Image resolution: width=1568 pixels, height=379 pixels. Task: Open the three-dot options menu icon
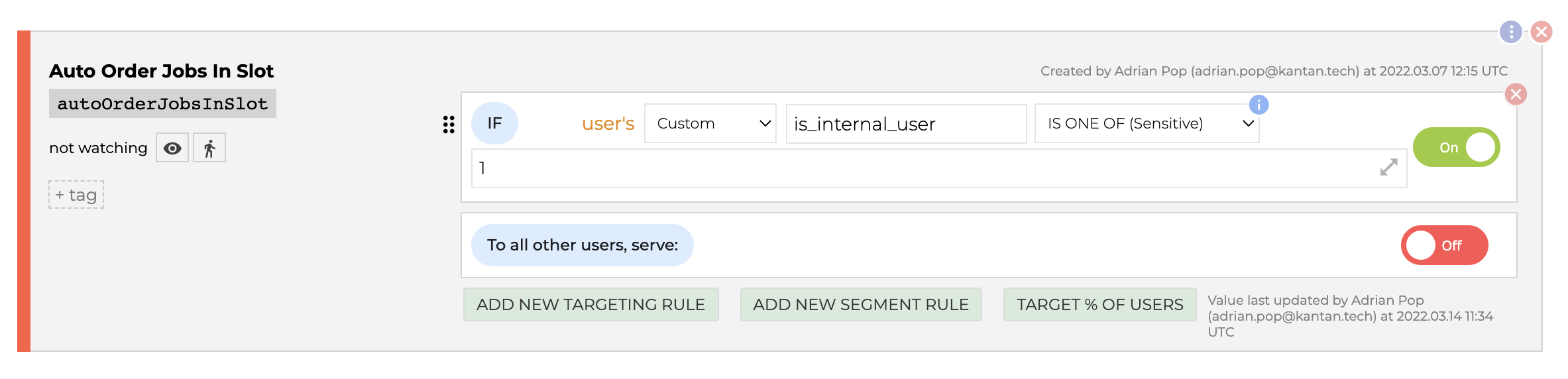click(x=1510, y=32)
